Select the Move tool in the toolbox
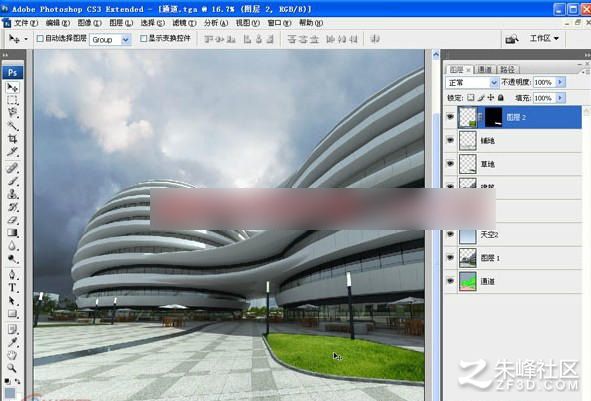The width and height of the screenshot is (591, 401). pos(12,87)
